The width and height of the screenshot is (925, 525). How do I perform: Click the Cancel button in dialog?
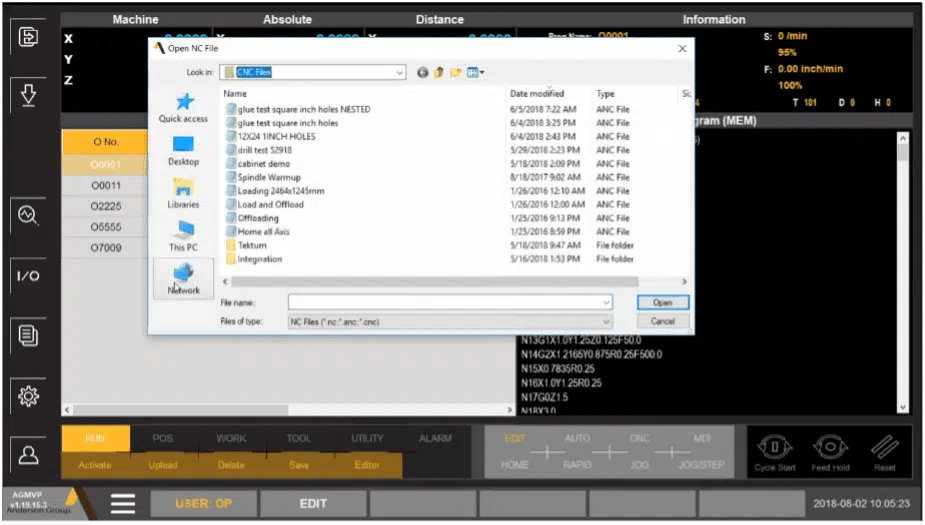coord(662,322)
